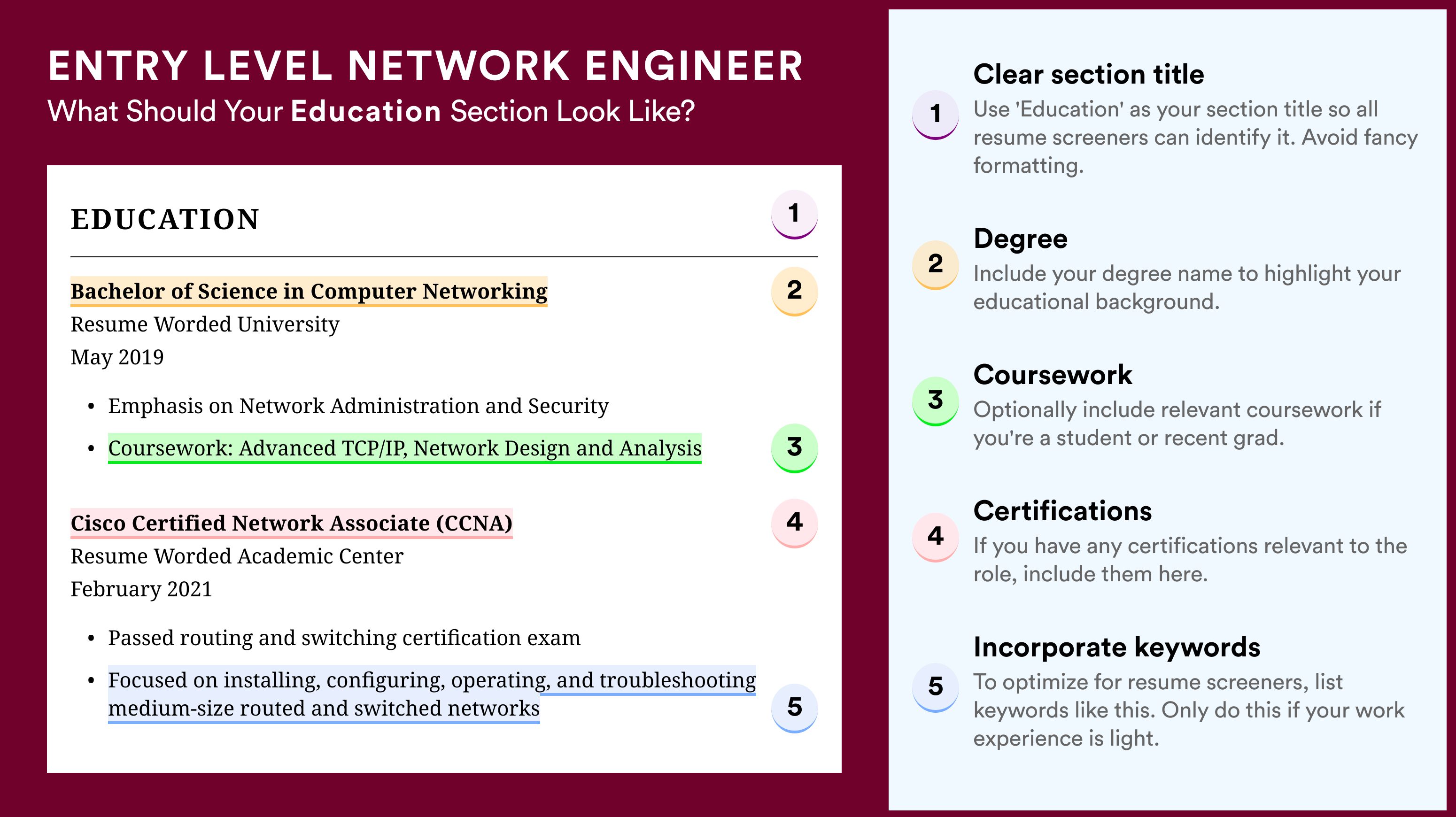The width and height of the screenshot is (1456, 817).
Task: Click badge 4 beside Certifications tip
Action: click(936, 537)
